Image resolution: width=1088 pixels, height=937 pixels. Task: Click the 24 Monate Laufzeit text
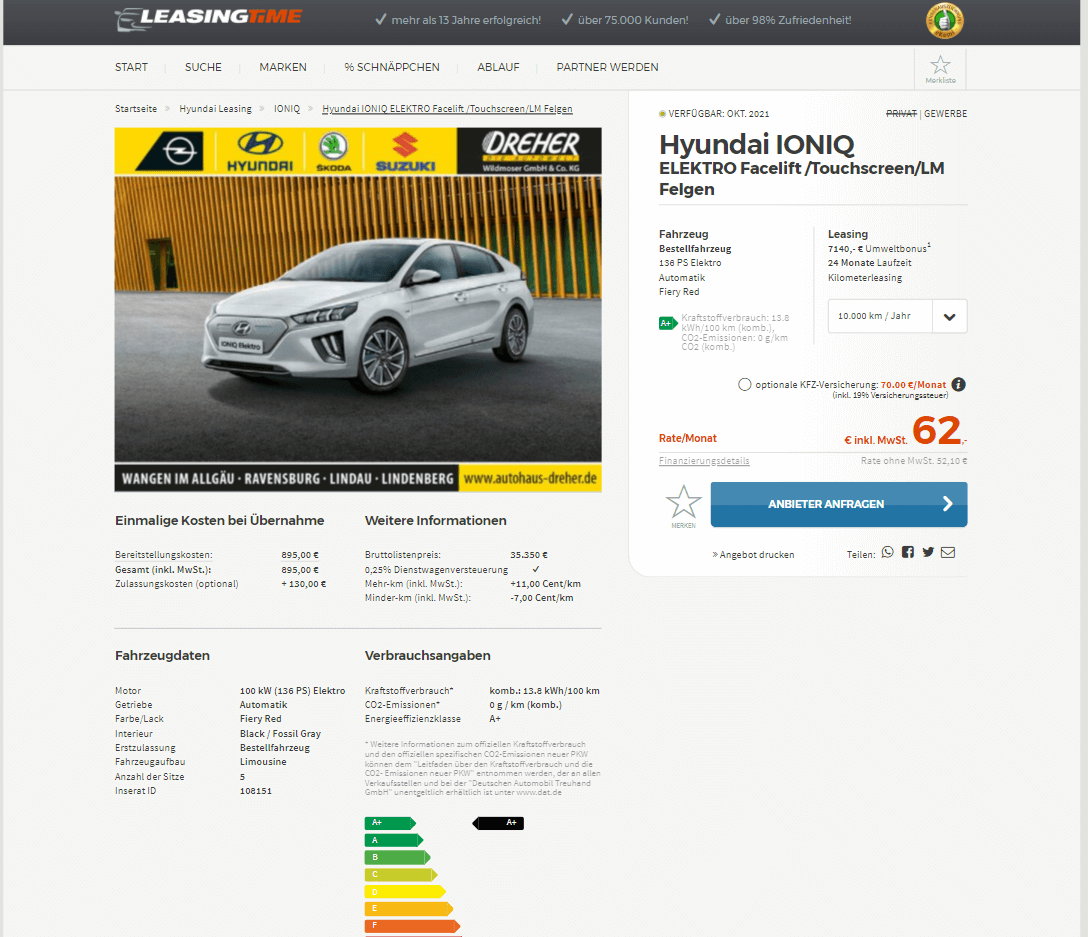point(869,263)
